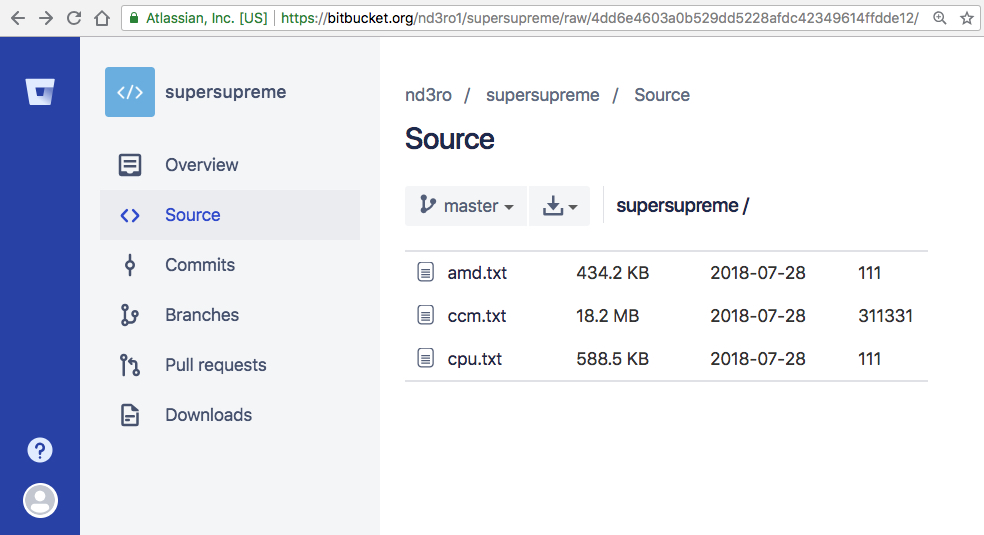Click the supersupreme breadcrumb link

click(542, 95)
